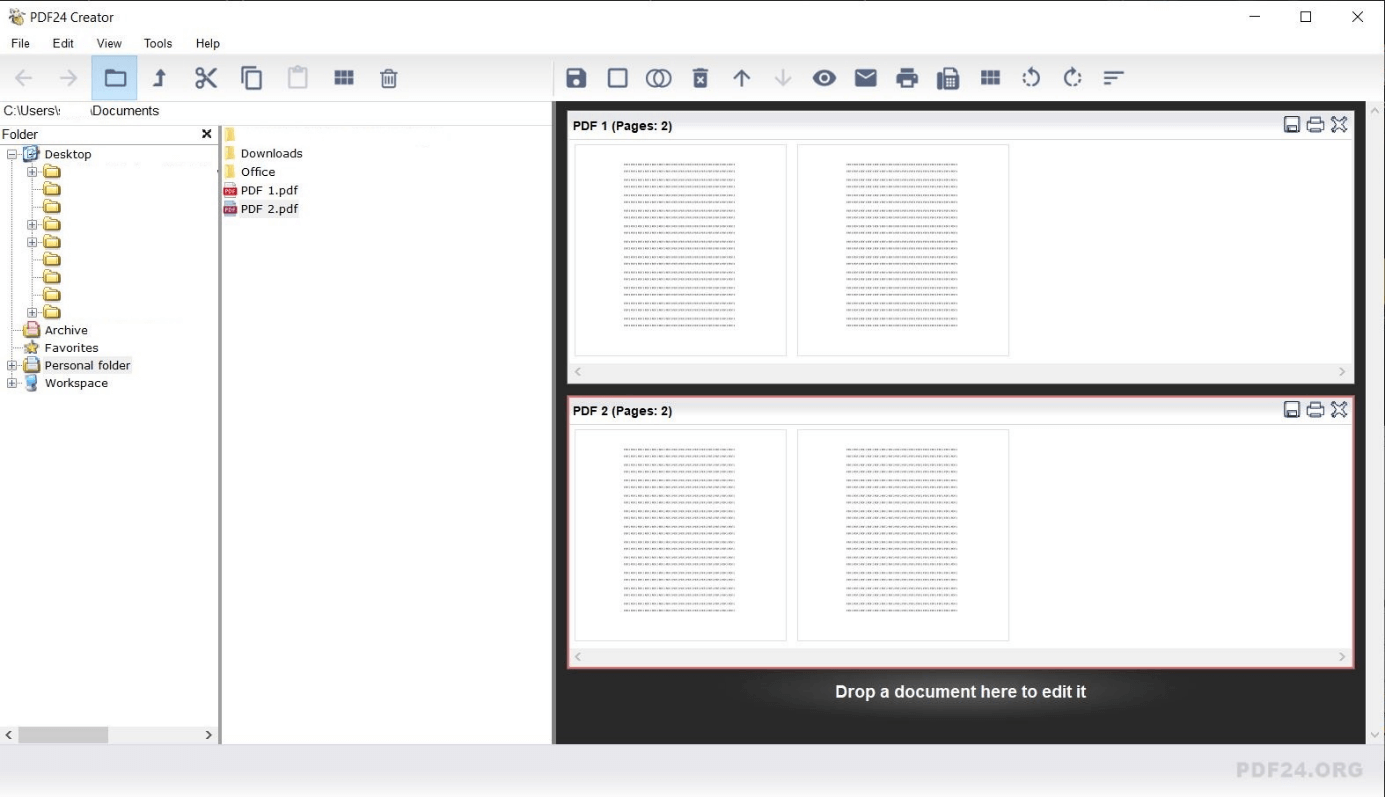Screen dimensions: 1385x797
Task: Open the File menu
Action: (20, 43)
